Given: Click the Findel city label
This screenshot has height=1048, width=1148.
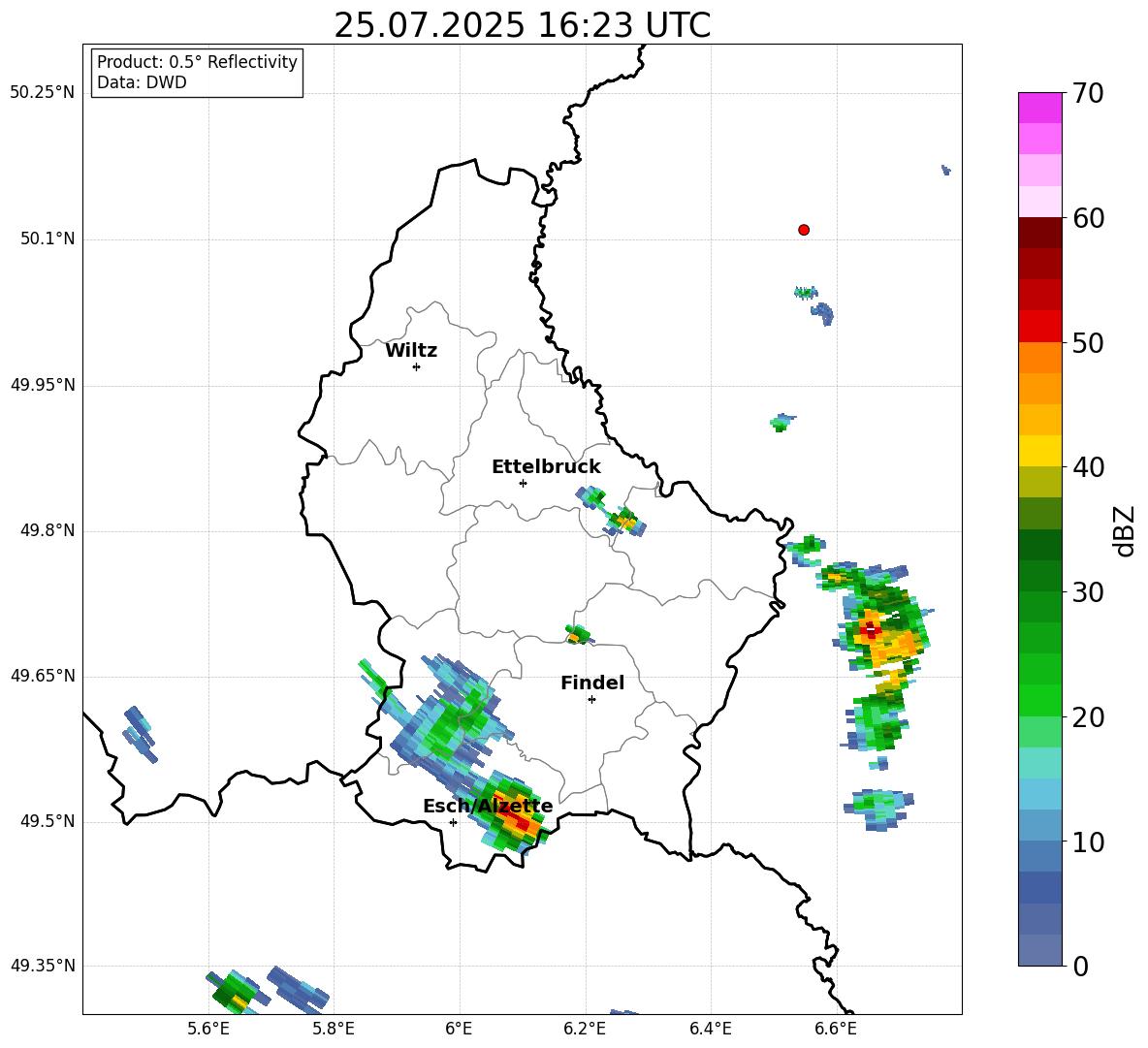Looking at the screenshot, I should click(592, 683).
